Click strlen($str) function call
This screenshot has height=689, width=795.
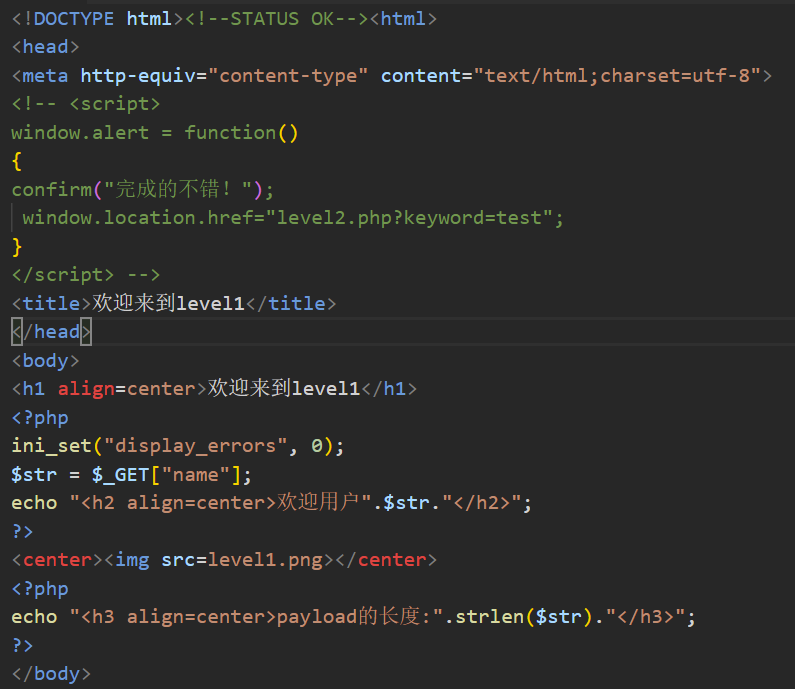pyautogui.click(x=524, y=617)
